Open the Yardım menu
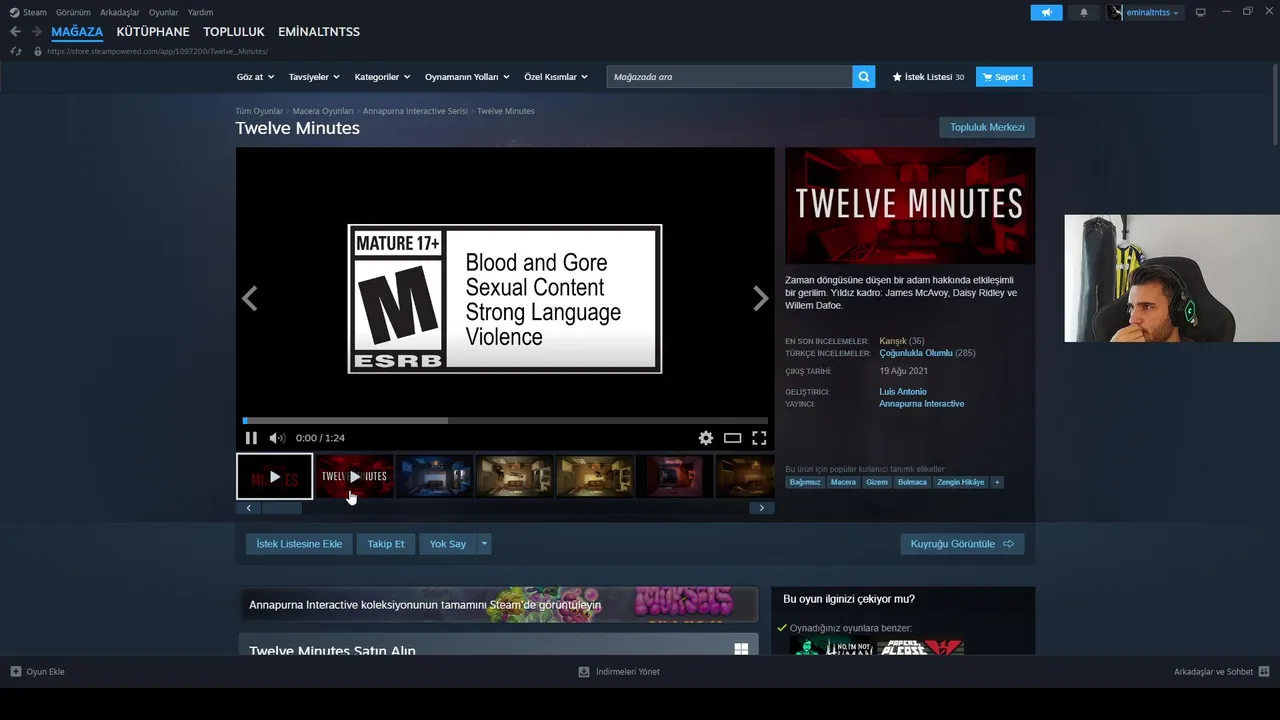Image resolution: width=1280 pixels, height=720 pixels. [200, 12]
